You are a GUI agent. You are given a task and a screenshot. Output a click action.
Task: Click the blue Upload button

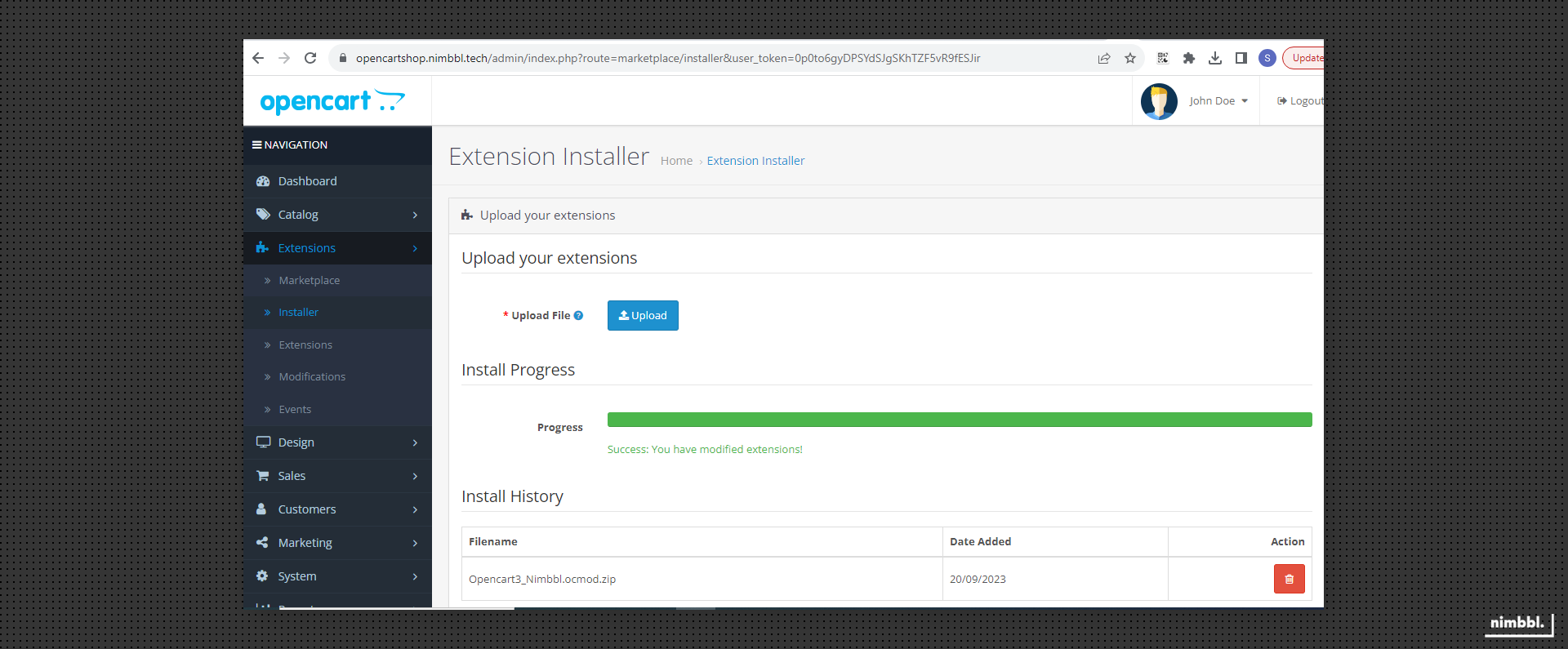(x=643, y=316)
